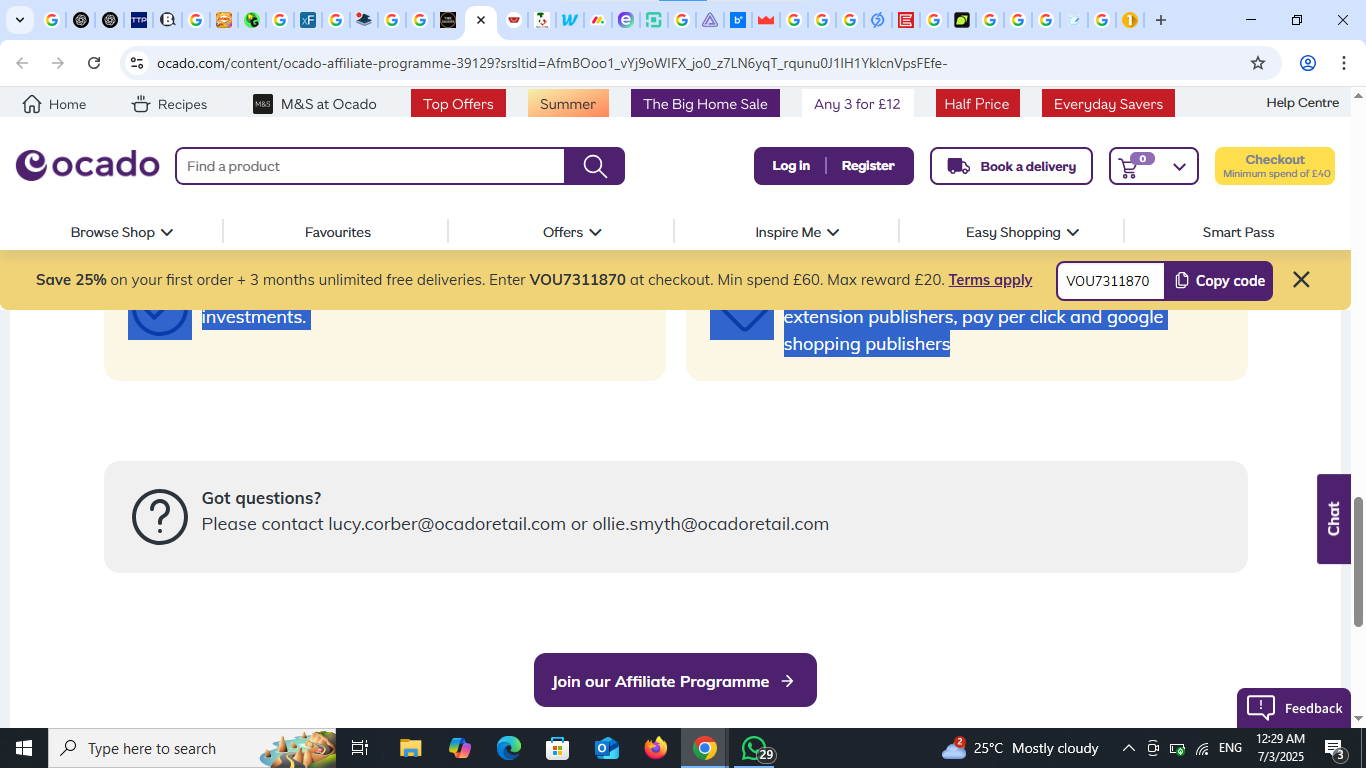This screenshot has width=1366, height=768.
Task: Click the voucher code VOU7311870 field
Action: point(1110,281)
